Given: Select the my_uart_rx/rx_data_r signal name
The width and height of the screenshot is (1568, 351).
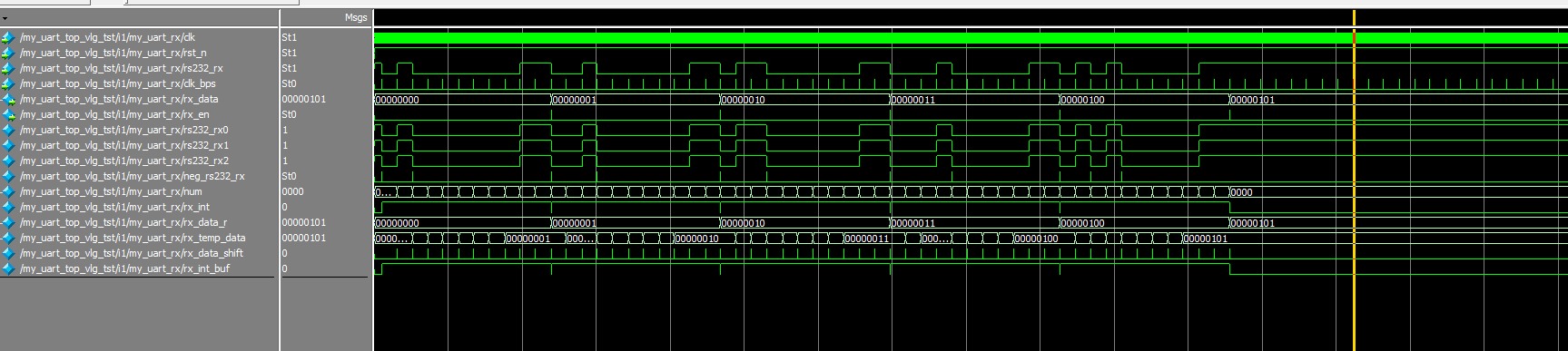Looking at the screenshot, I should (123, 222).
